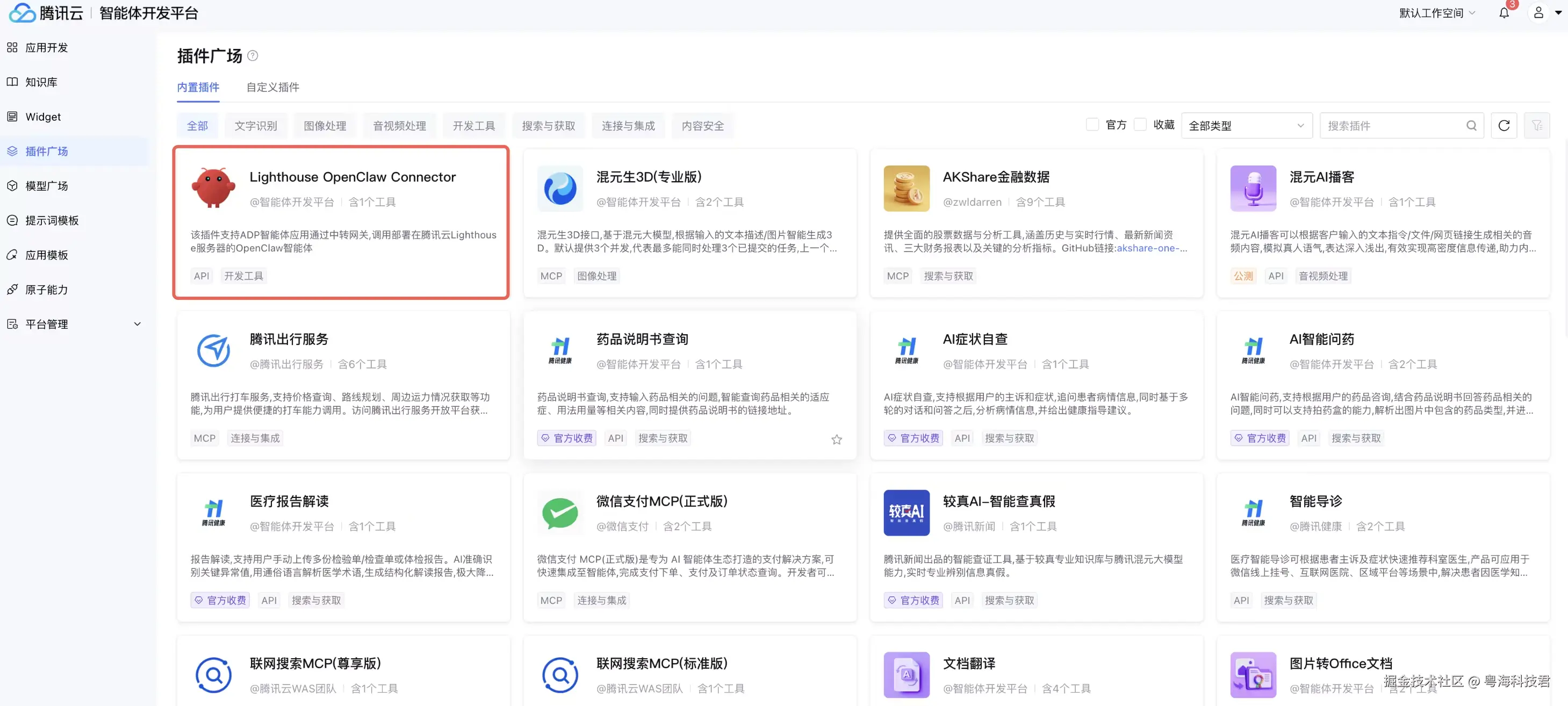Click the refresh plugin list icon
Screen dimensions: 1568x706
[1504, 125]
